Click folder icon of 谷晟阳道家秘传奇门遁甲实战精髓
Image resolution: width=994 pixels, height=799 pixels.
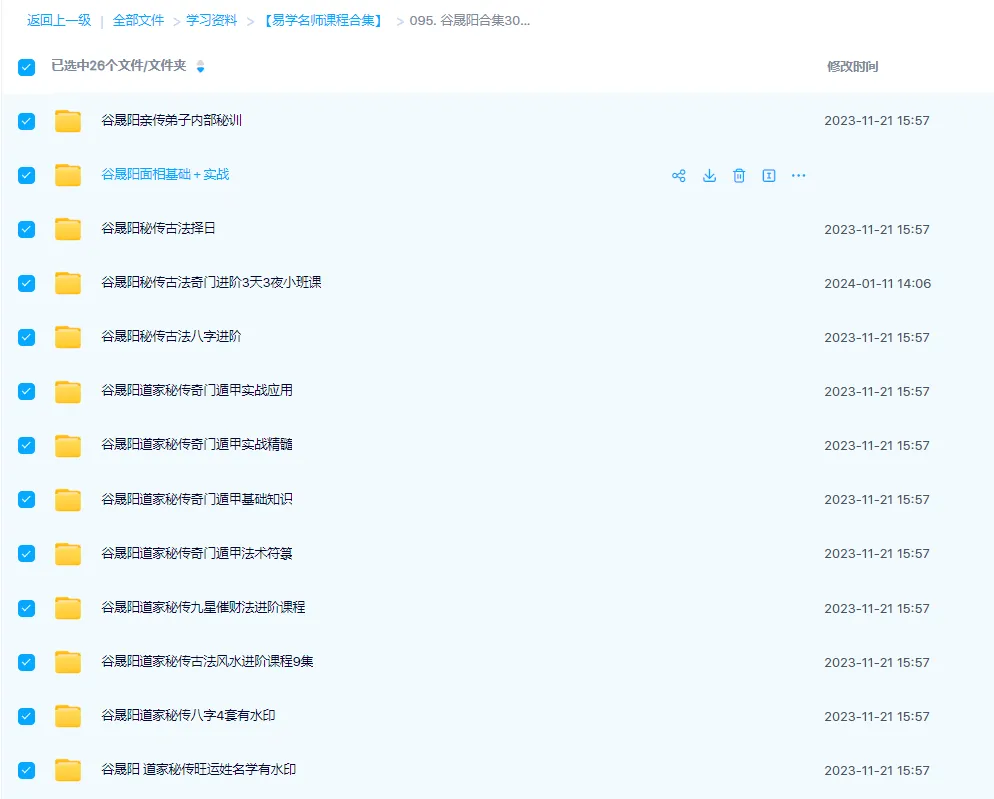click(x=68, y=445)
